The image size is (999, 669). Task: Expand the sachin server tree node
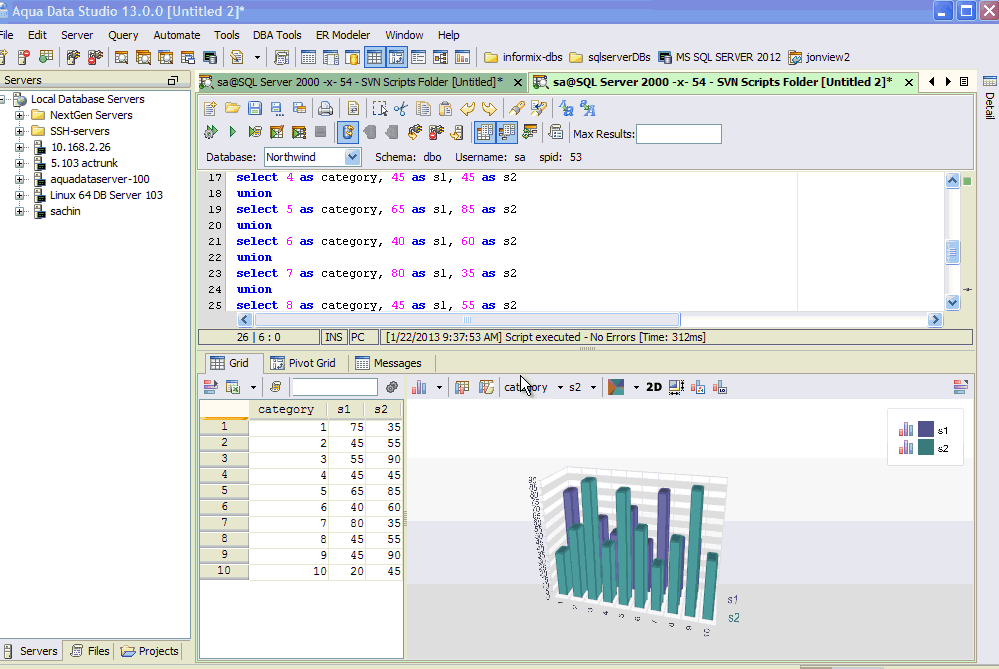pos(20,212)
